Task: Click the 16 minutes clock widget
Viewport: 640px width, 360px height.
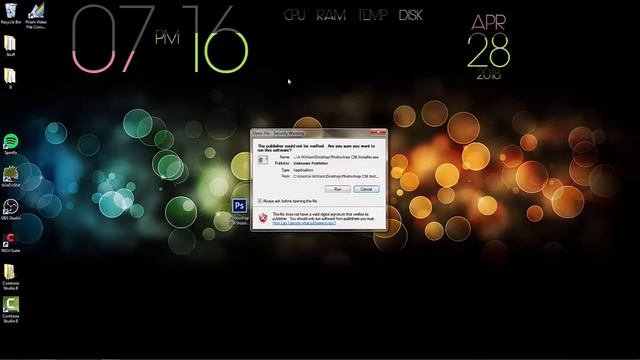Action: pyautogui.click(x=215, y=39)
